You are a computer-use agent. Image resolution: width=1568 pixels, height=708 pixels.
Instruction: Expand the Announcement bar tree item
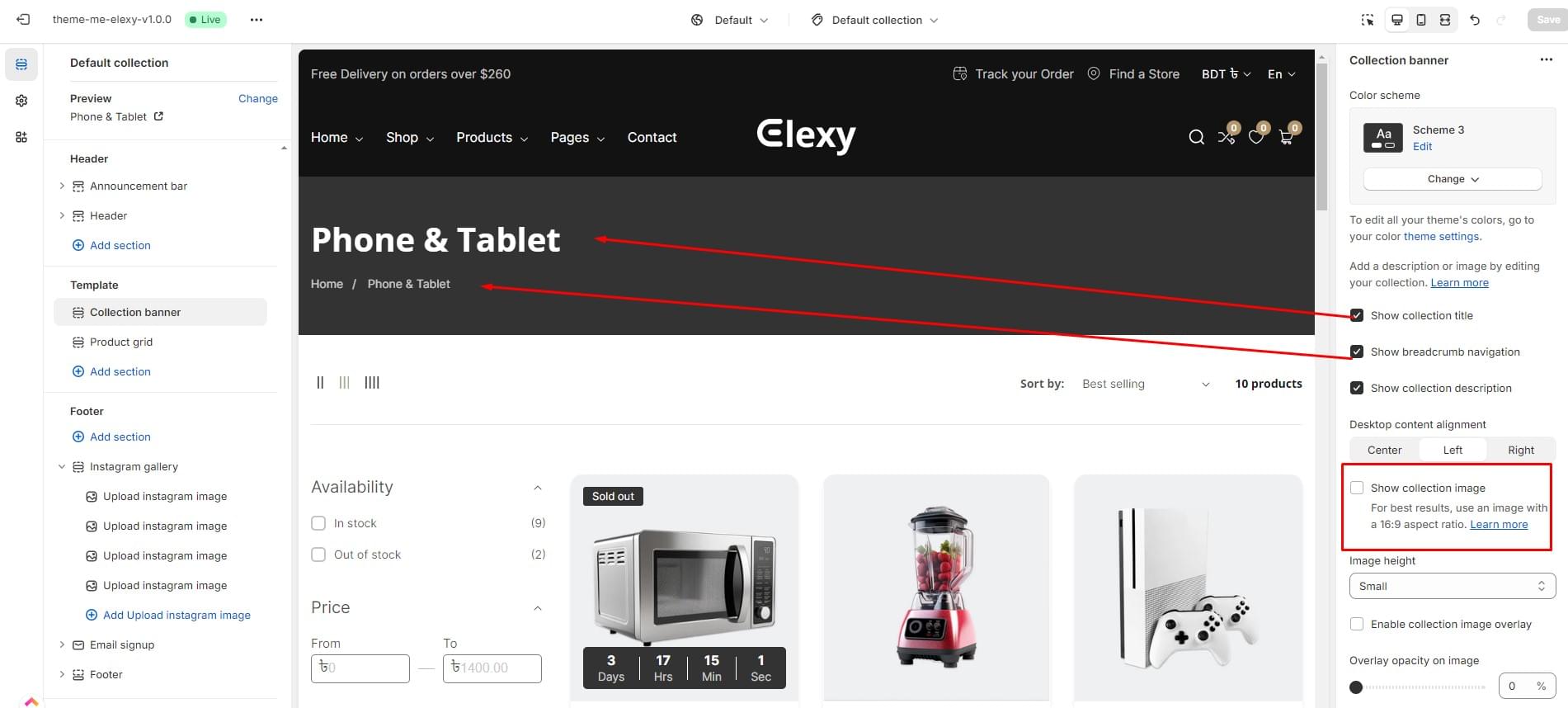62,186
